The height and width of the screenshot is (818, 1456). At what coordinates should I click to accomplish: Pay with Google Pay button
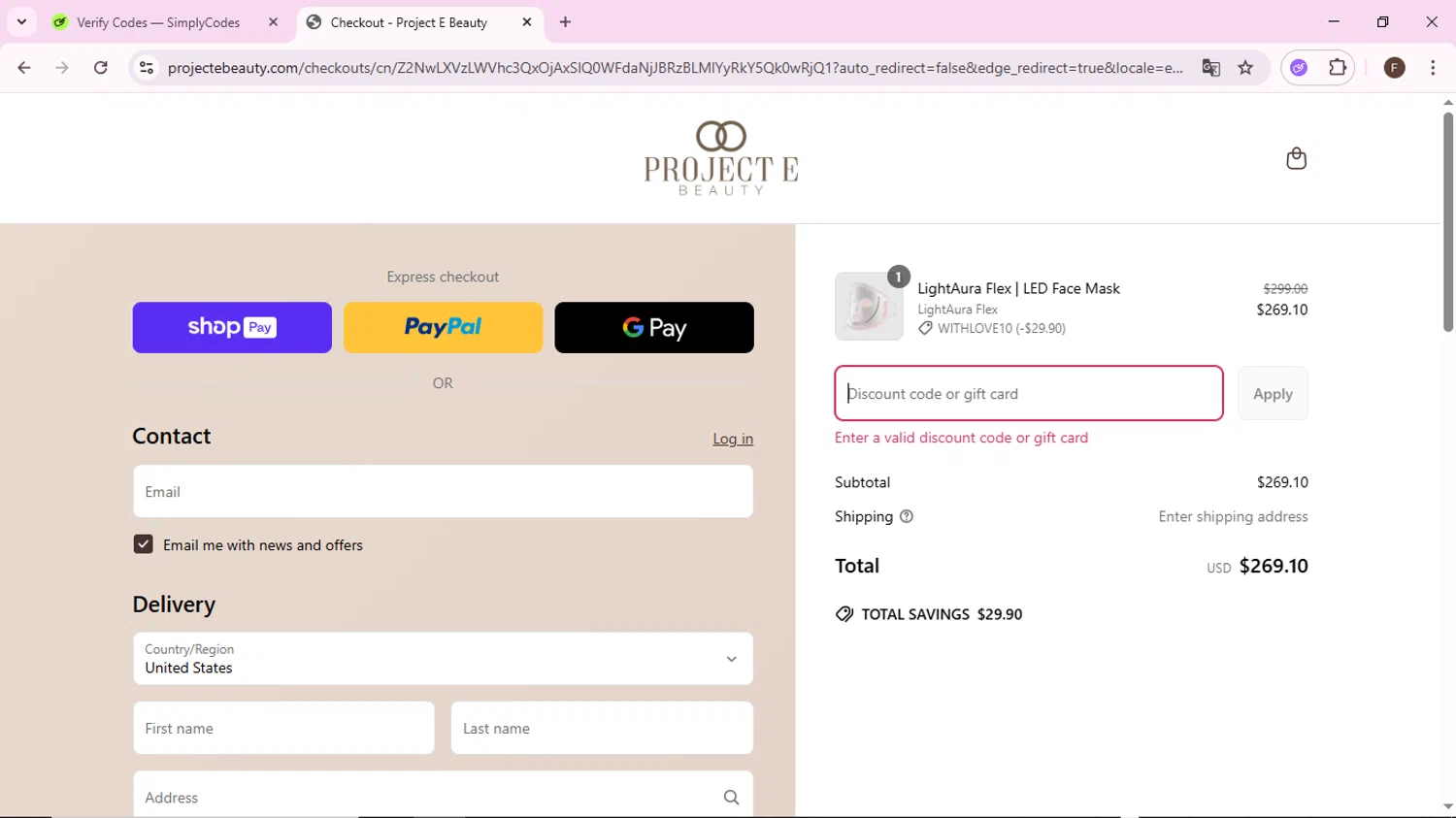(654, 327)
